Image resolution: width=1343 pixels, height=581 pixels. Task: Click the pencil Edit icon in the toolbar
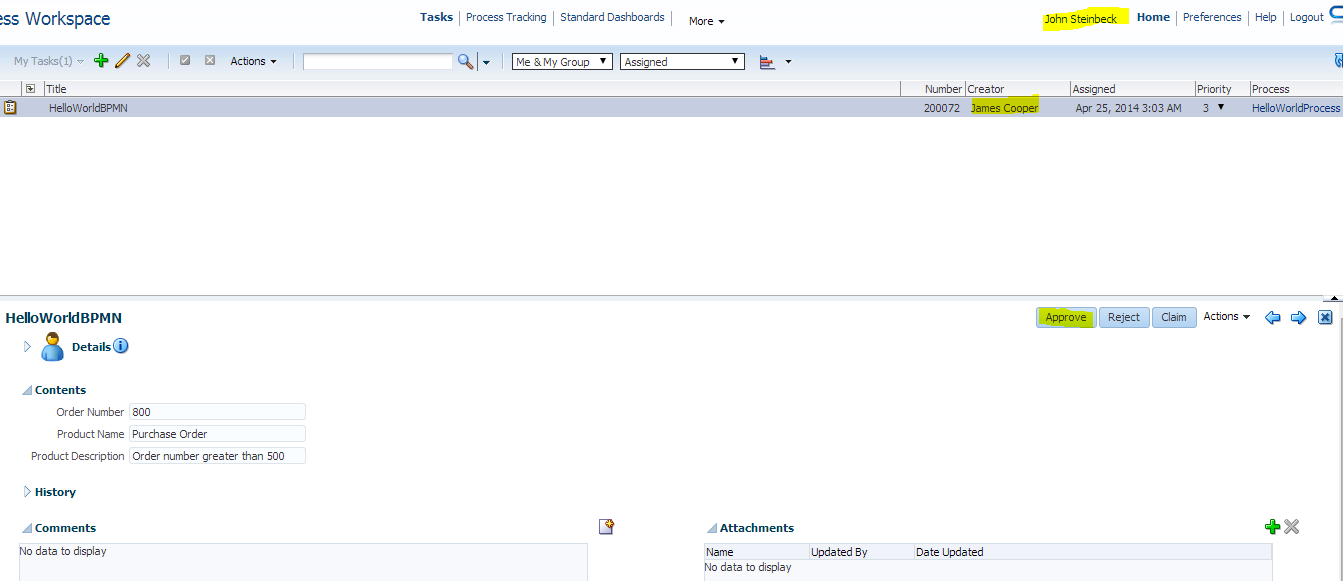[122, 61]
